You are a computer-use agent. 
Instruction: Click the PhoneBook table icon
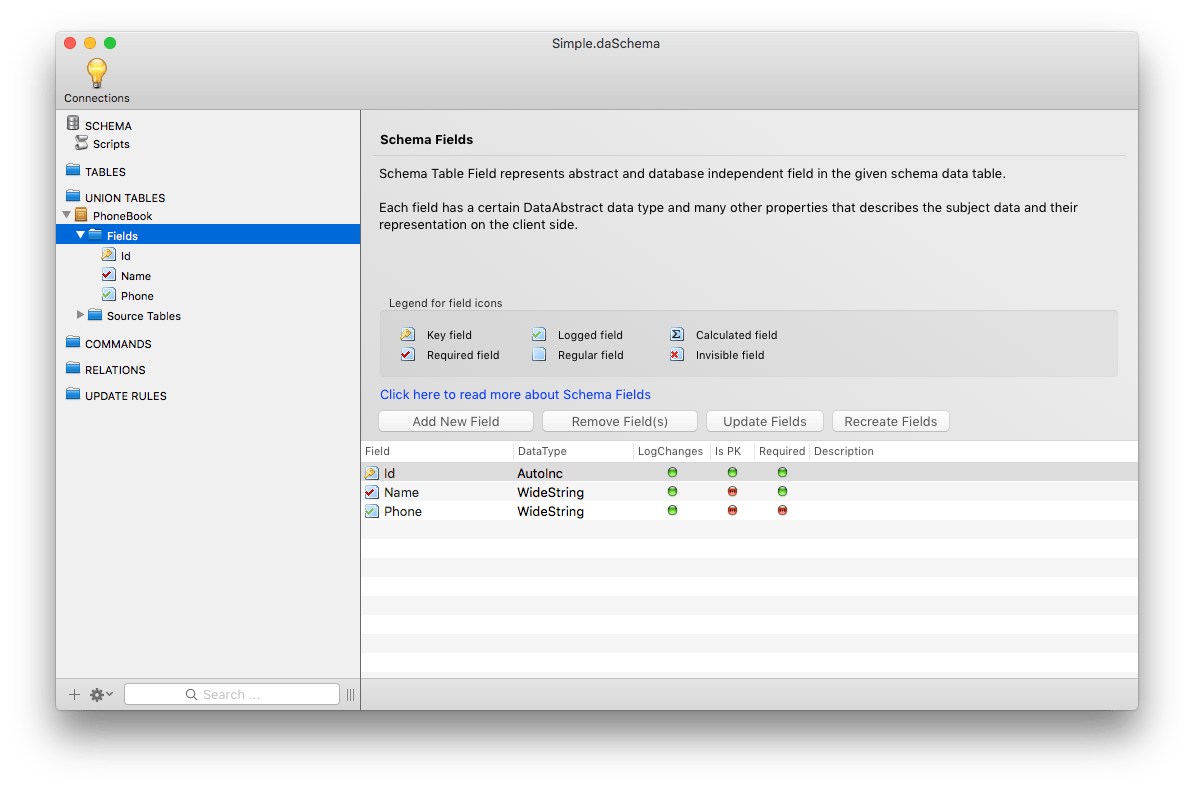(81, 216)
